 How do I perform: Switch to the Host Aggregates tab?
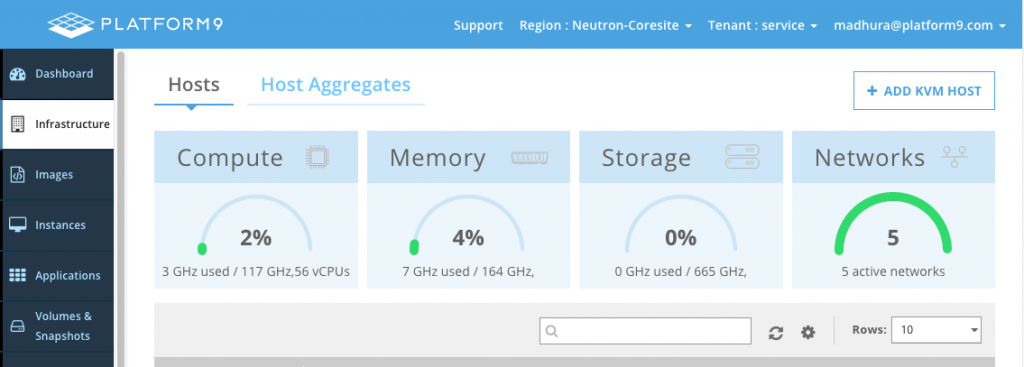(x=336, y=85)
